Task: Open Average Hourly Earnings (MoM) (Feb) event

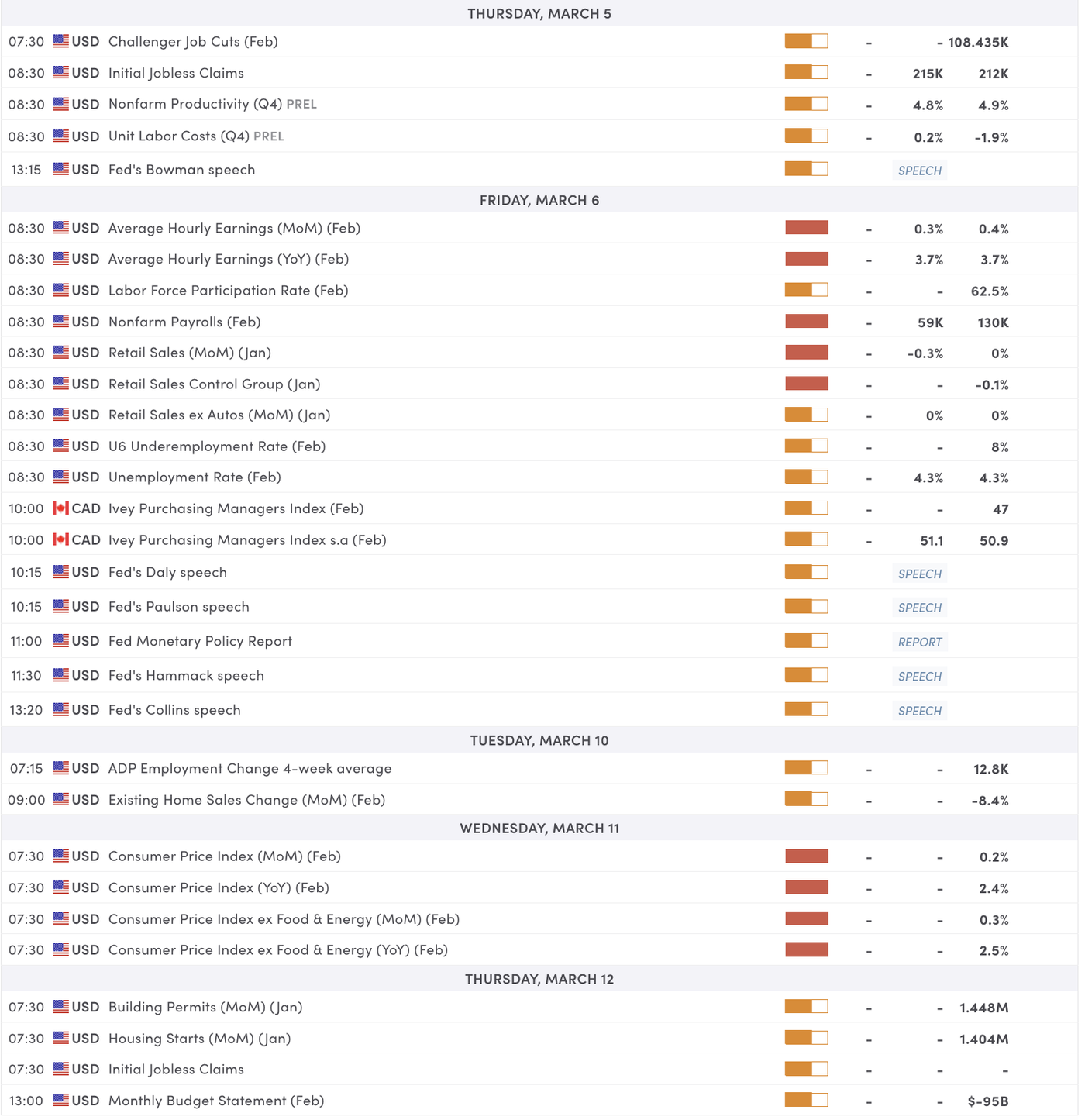Action: click(x=234, y=229)
